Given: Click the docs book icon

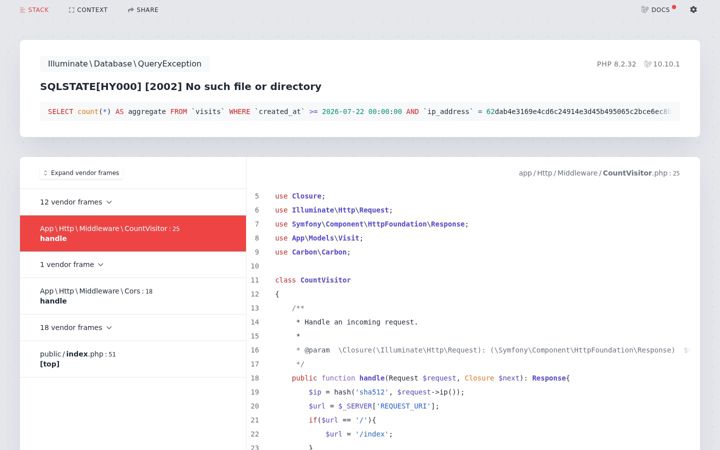Looking at the screenshot, I should pyautogui.click(x=645, y=10).
